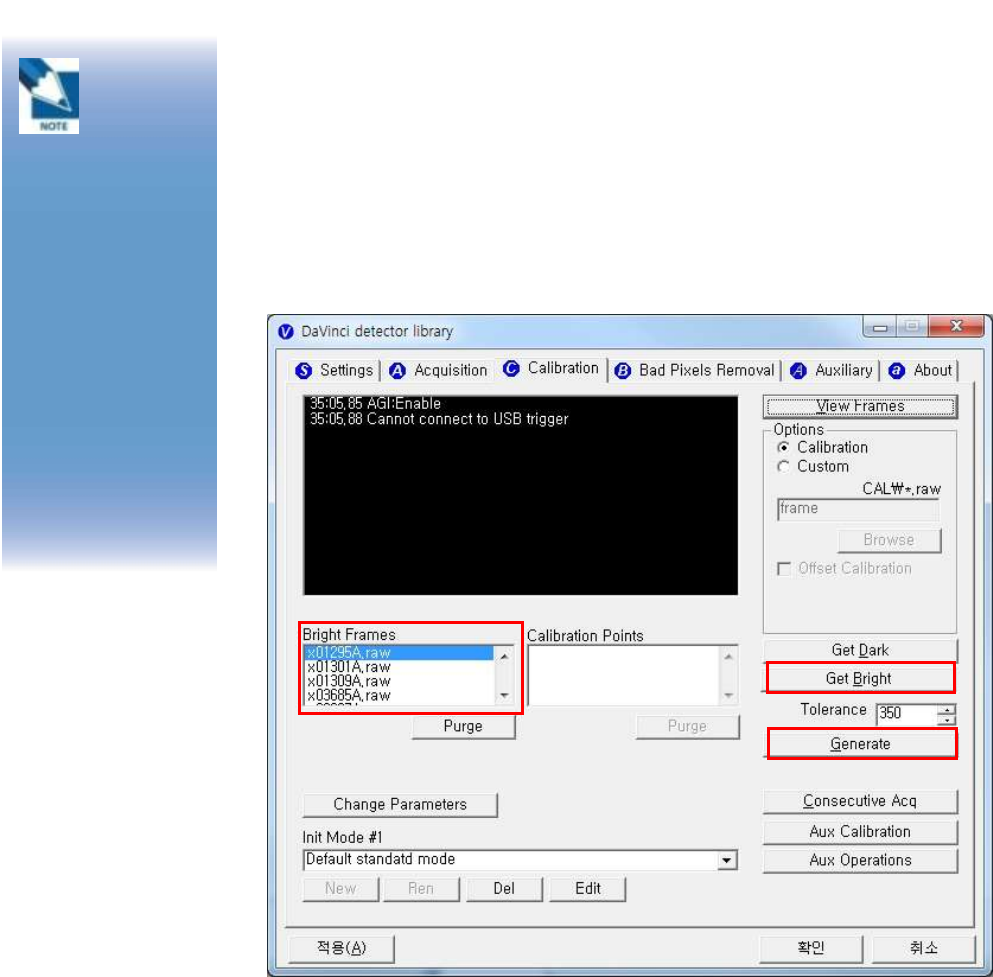This screenshot has height=977, width=993.
Task: Close the DaVinci detector library window
Action: (x=956, y=327)
